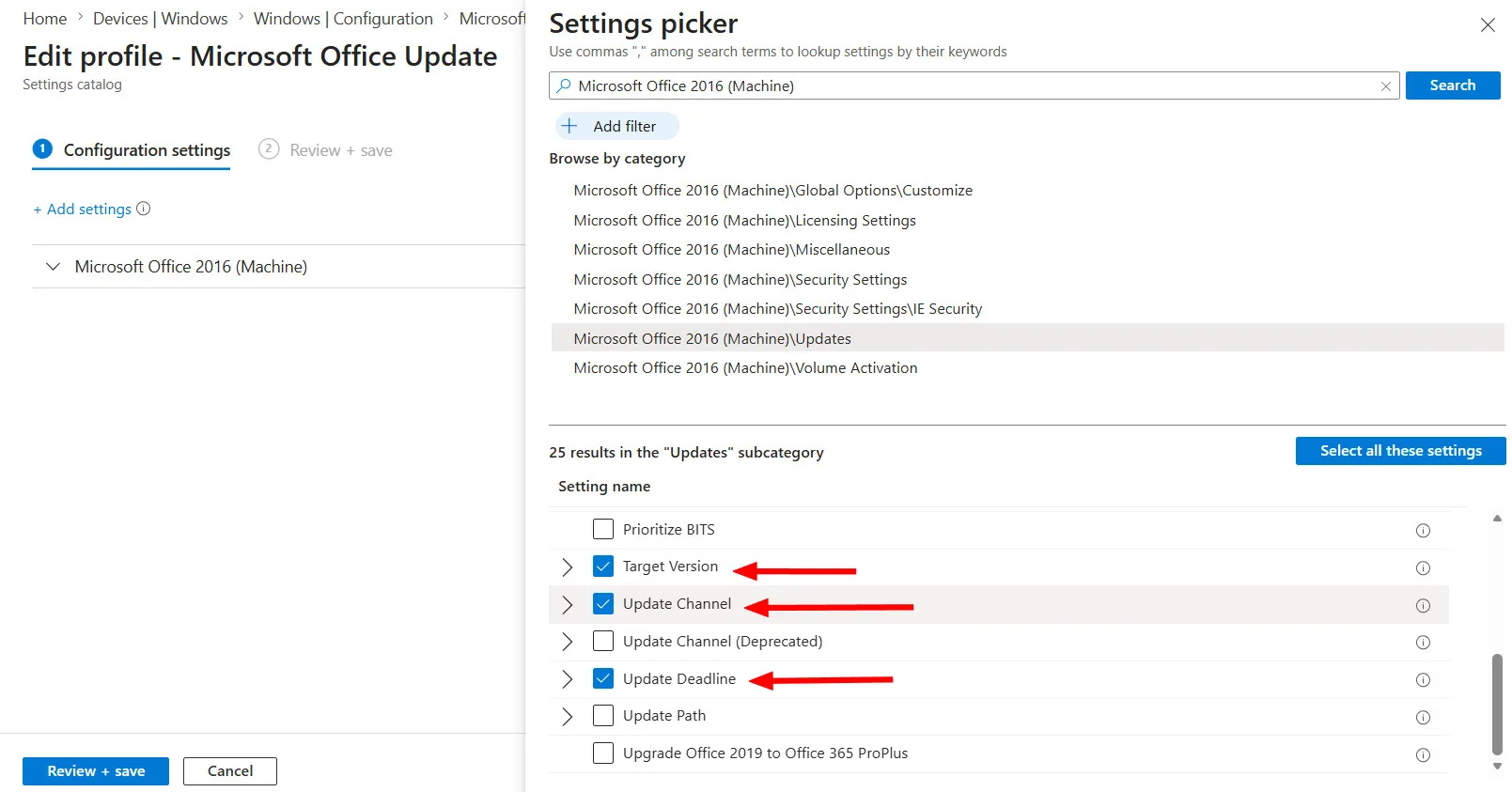Select Global Options\Customize category
This screenshot has width=1512, height=792.
pos(773,191)
